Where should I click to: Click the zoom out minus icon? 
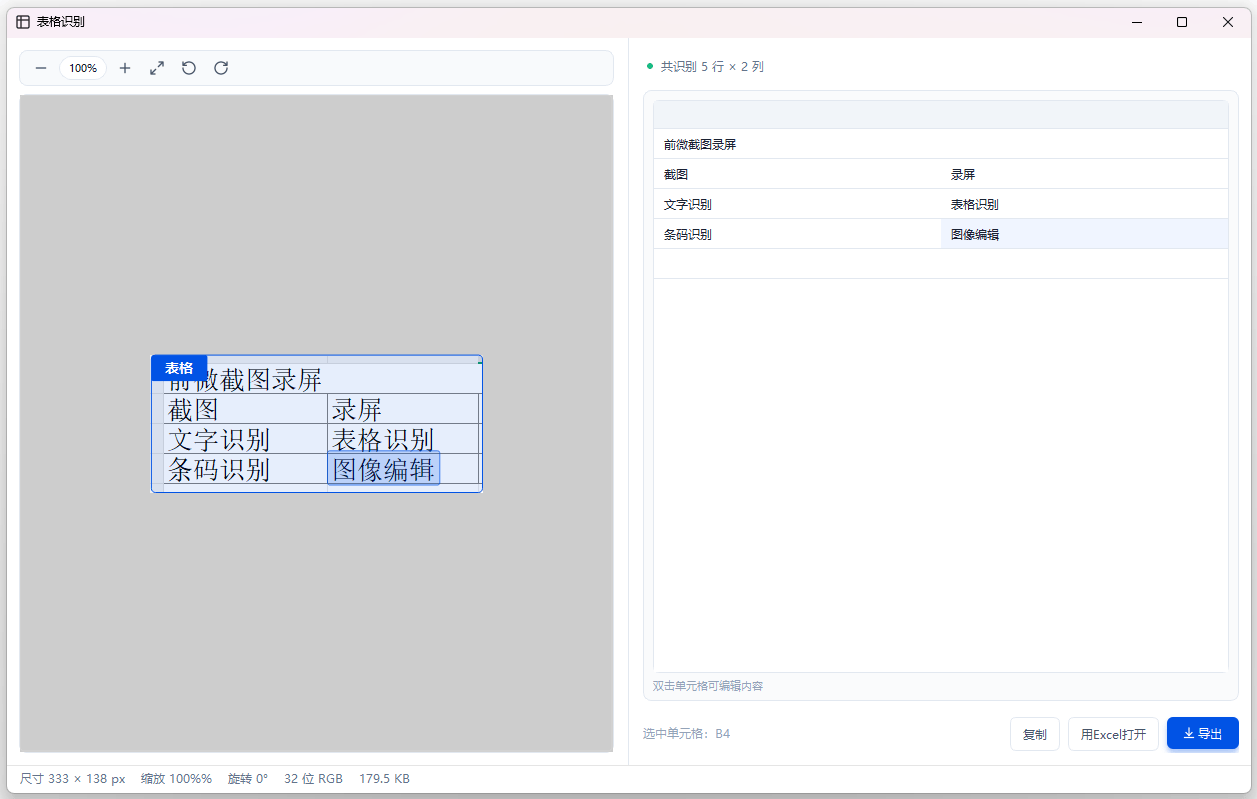(41, 68)
